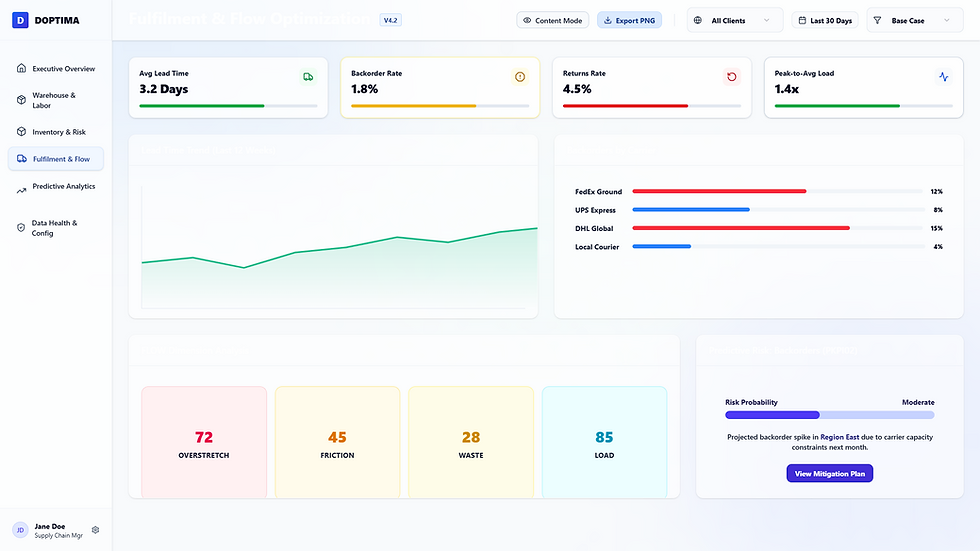Click the refresh icon on Returns Rate card
This screenshot has width=980, height=551.
pos(732,77)
